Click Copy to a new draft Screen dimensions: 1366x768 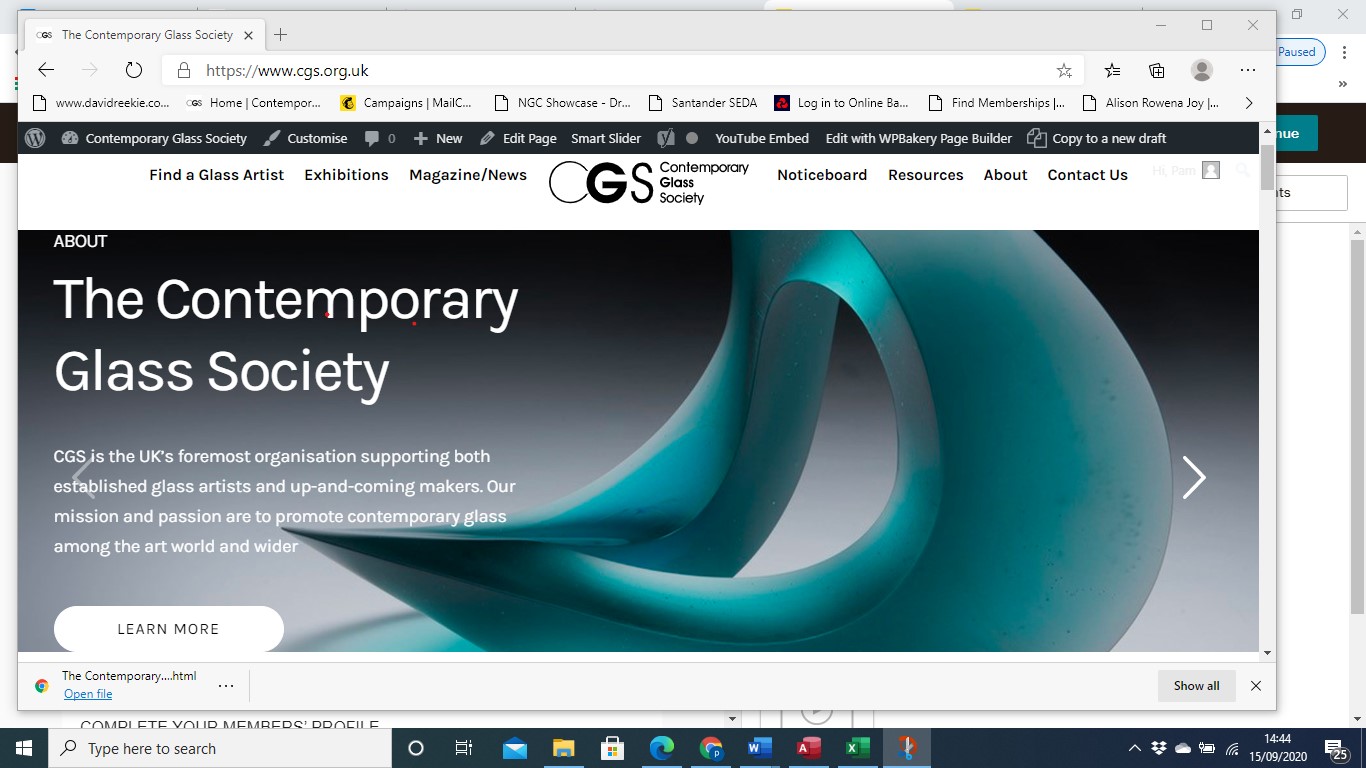[x=1097, y=138]
